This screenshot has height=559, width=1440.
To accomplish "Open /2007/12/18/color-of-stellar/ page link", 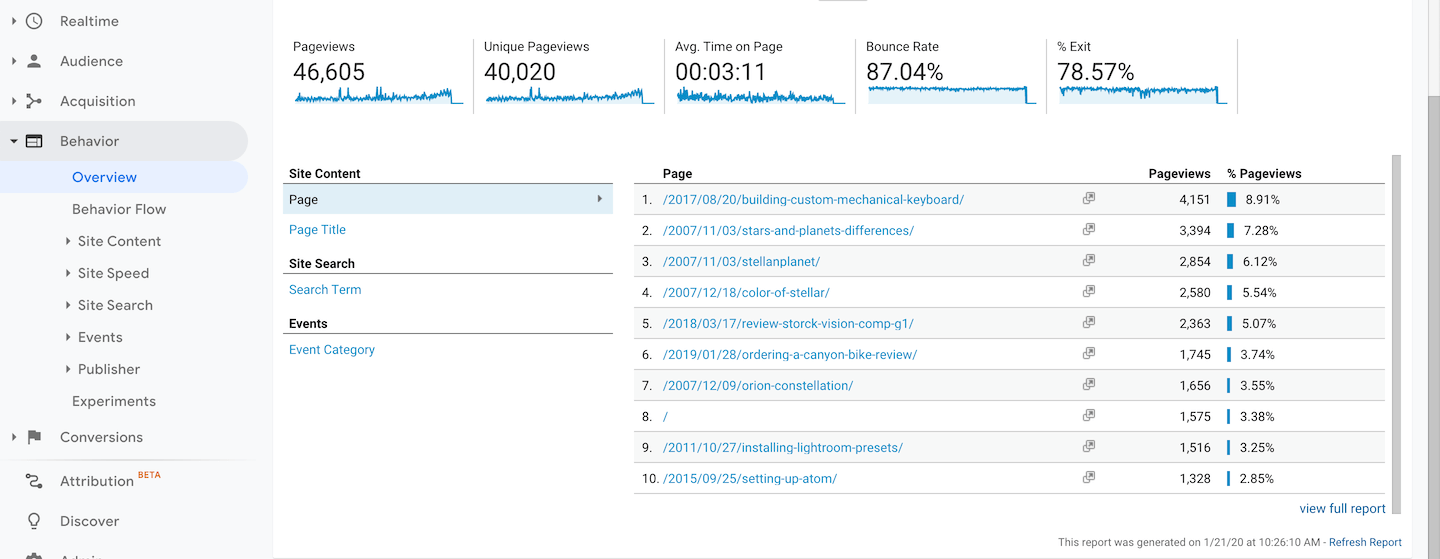I will tap(746, 292).
